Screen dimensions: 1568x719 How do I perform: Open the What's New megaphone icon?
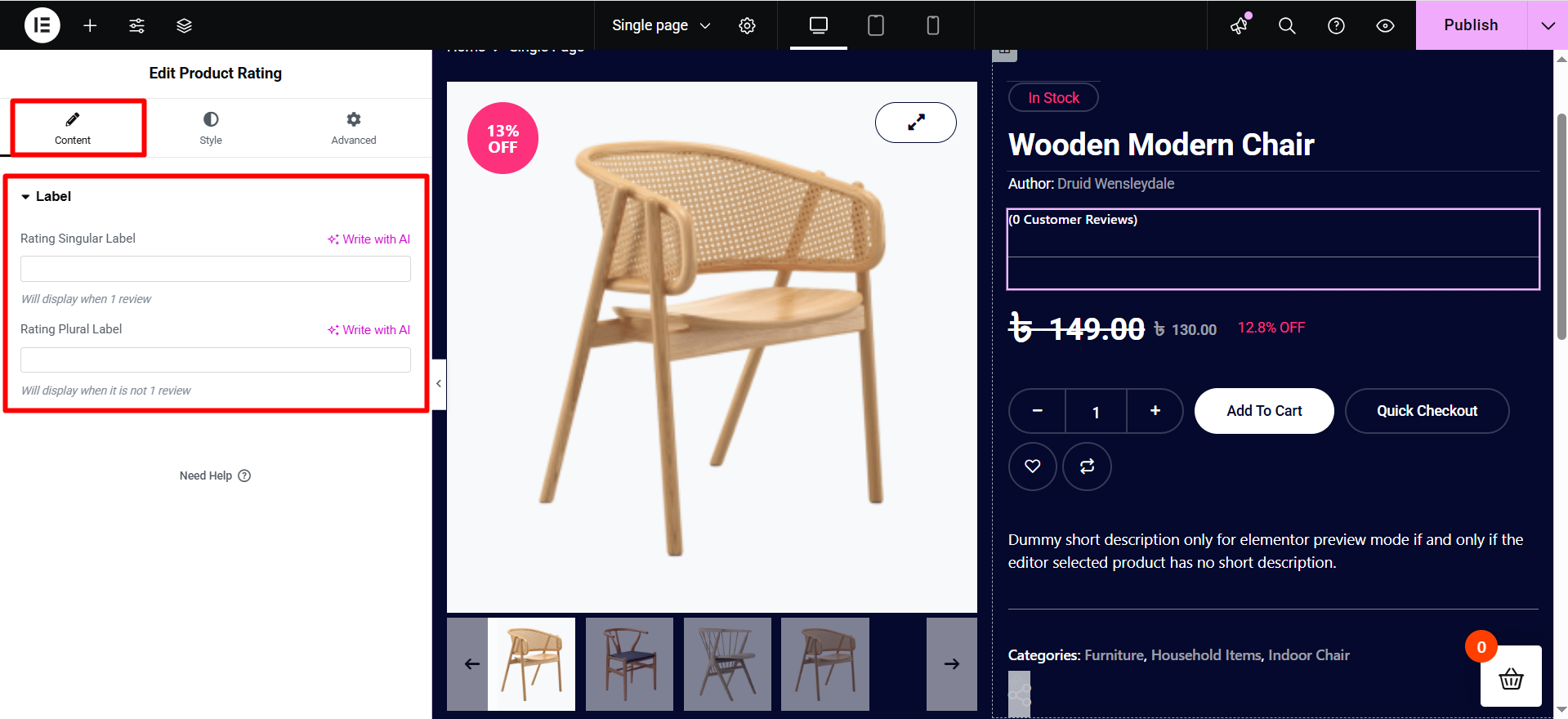[1240, 25]
